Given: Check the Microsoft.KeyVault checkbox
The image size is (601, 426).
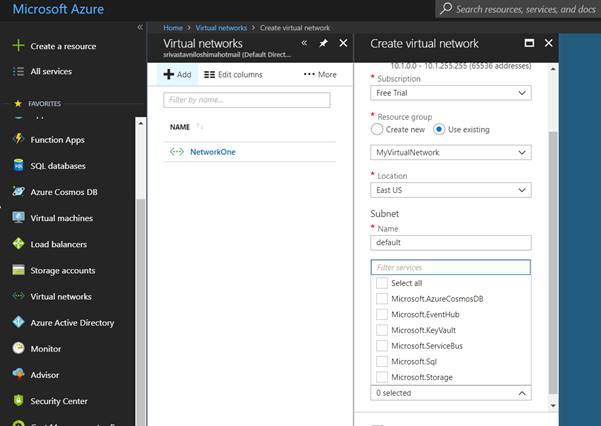Looking at the screenshot, I should [381, 330].
